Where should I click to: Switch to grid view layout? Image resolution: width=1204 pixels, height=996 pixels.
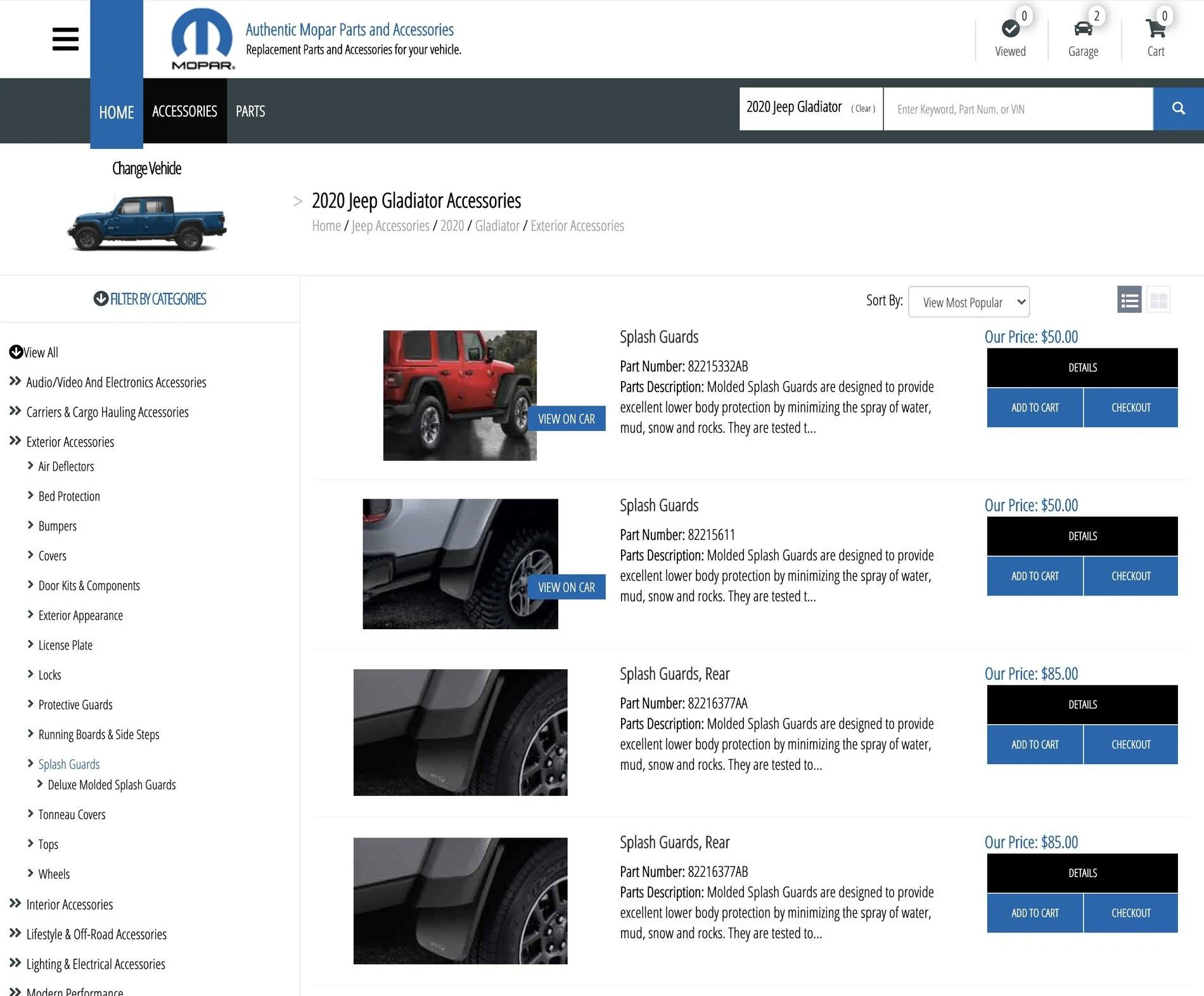pyautogui.click(x=1158, y=300)
